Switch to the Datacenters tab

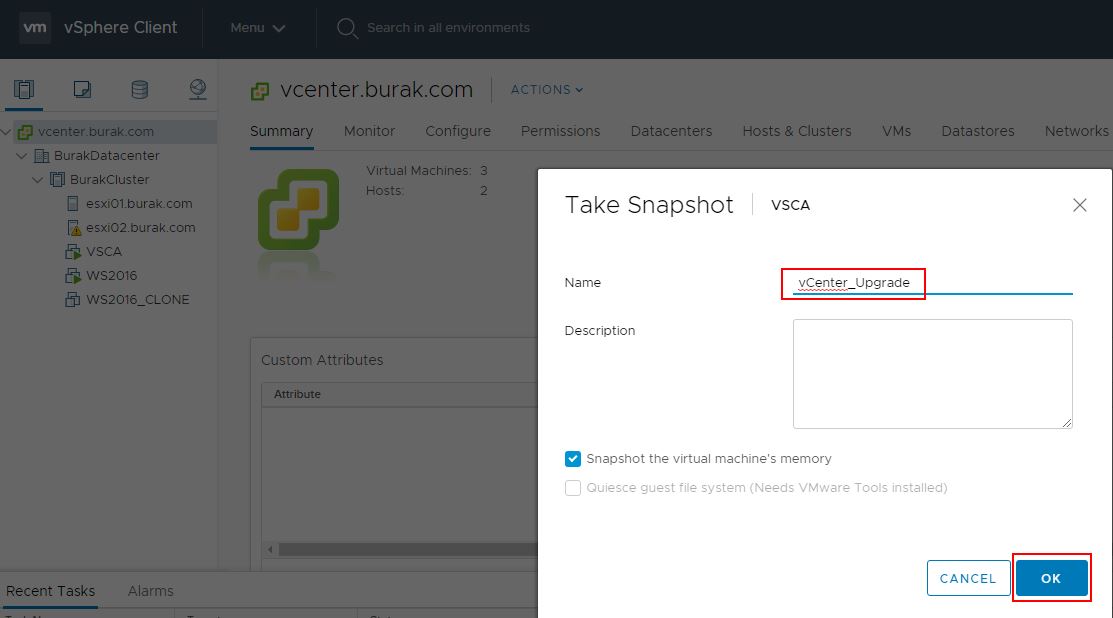click(671, 131)
